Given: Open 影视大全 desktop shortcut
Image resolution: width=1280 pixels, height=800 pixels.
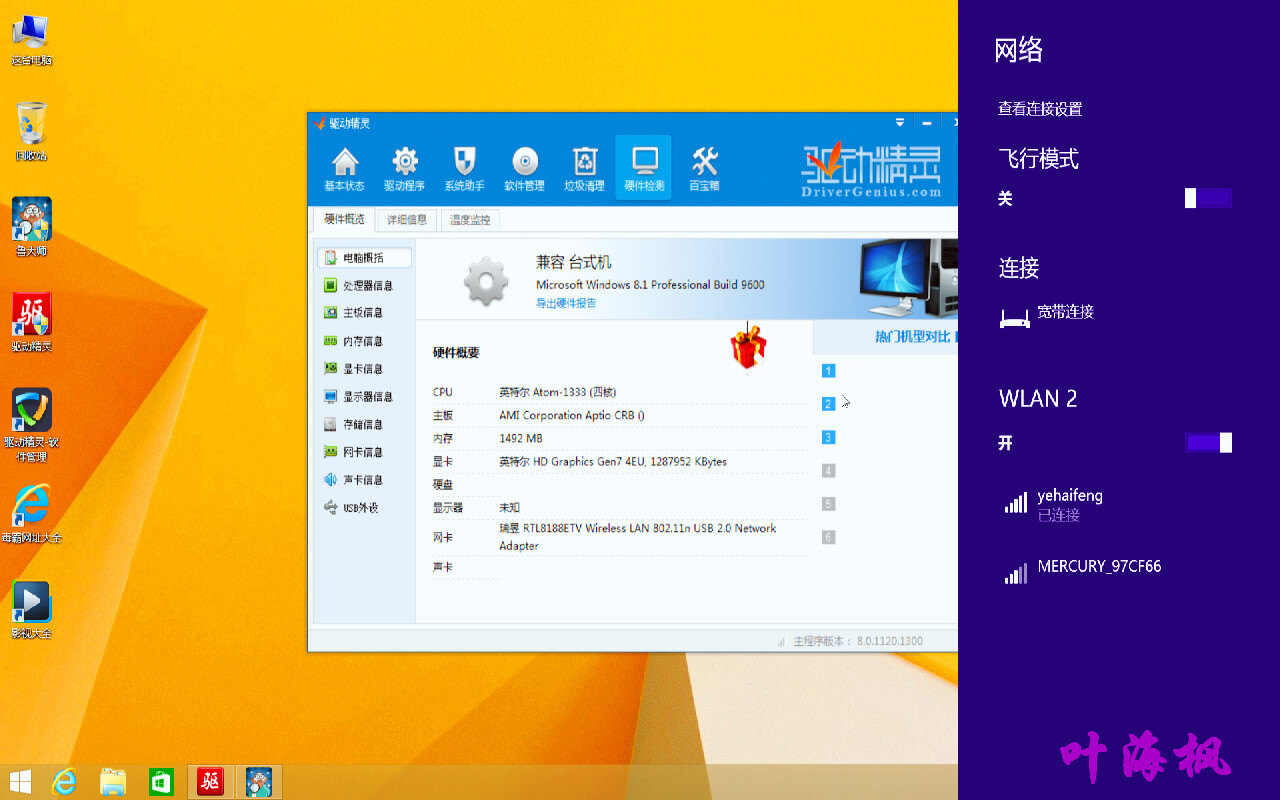Looking at the screenshot, I should tap(31, 610).
